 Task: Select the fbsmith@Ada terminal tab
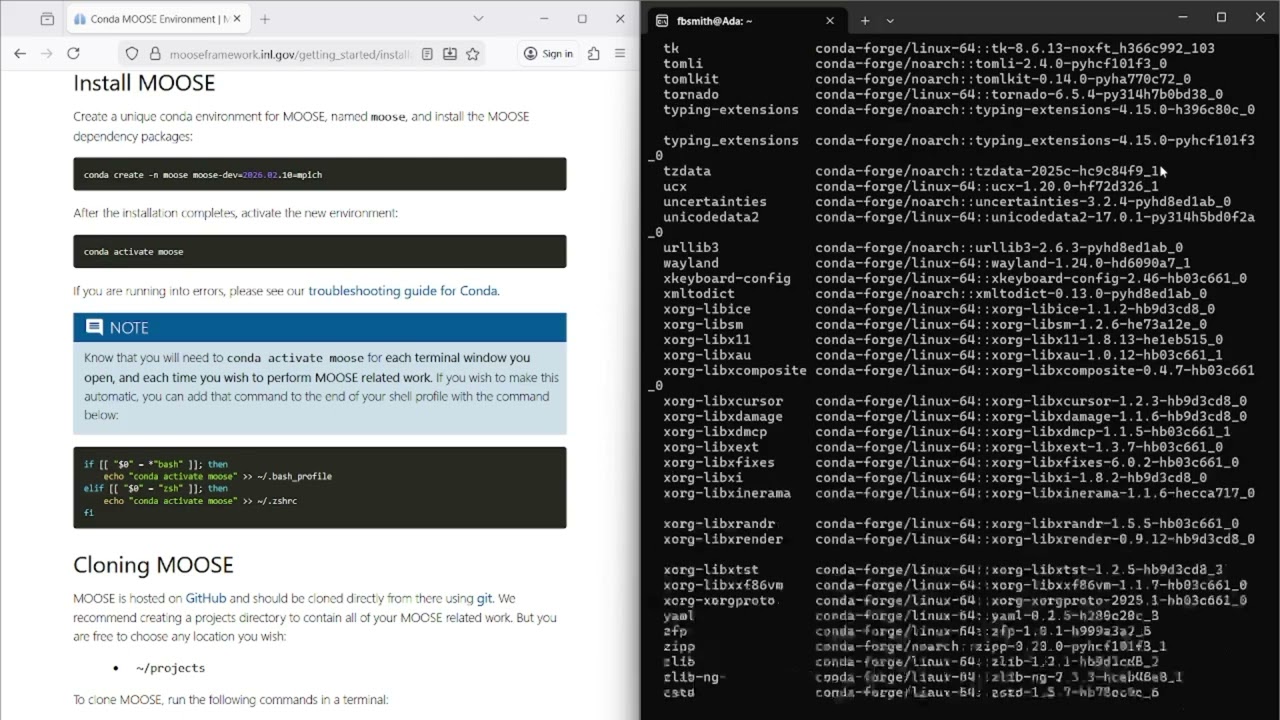745,20
